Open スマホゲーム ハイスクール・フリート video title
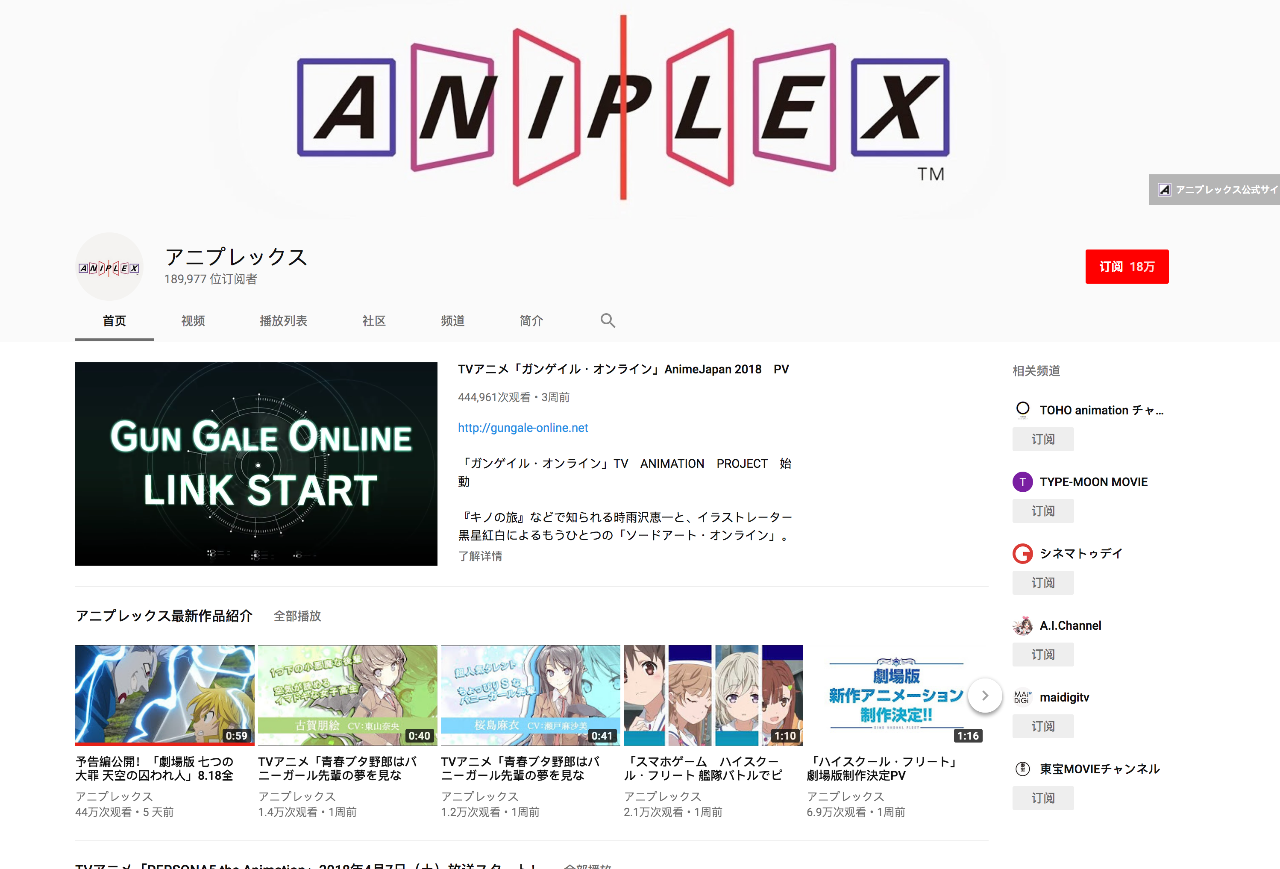 click(x=703, y=769)
